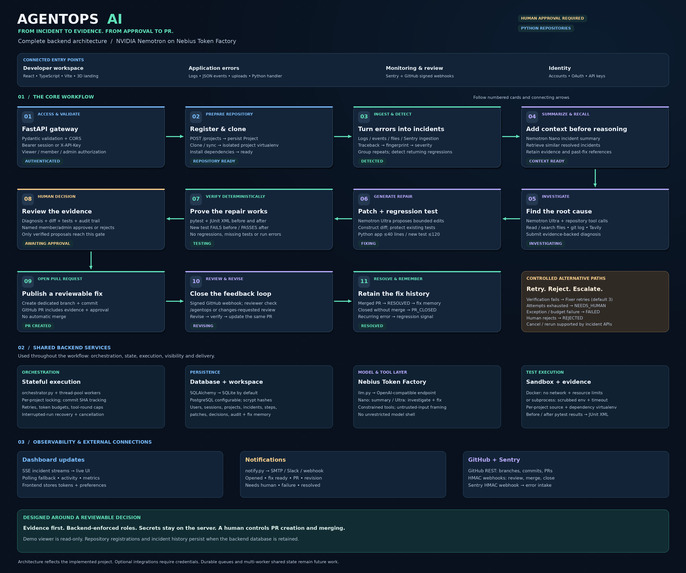Screen dimensions: 686x573
Task: Open the Turn errors into incidents title
Action: coord(401,129)
